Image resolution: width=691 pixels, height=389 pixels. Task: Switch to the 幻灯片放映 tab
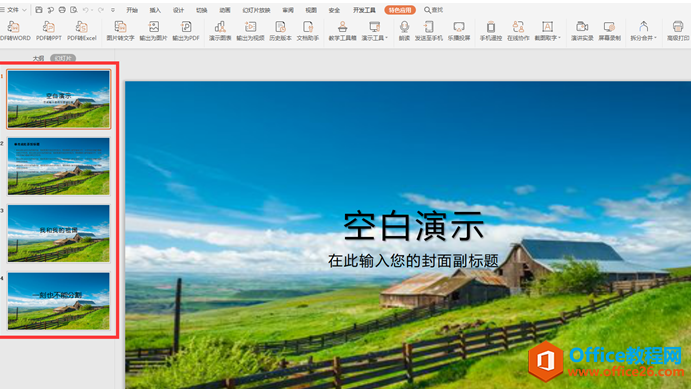pyautogui.click(x=256, y=10)
